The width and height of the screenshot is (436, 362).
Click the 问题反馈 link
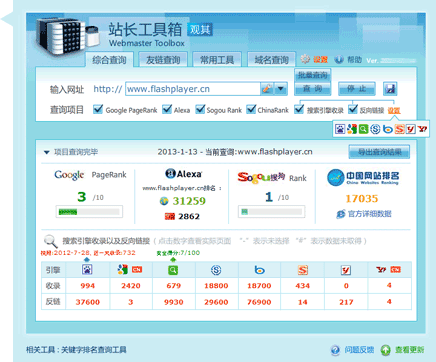359,350
